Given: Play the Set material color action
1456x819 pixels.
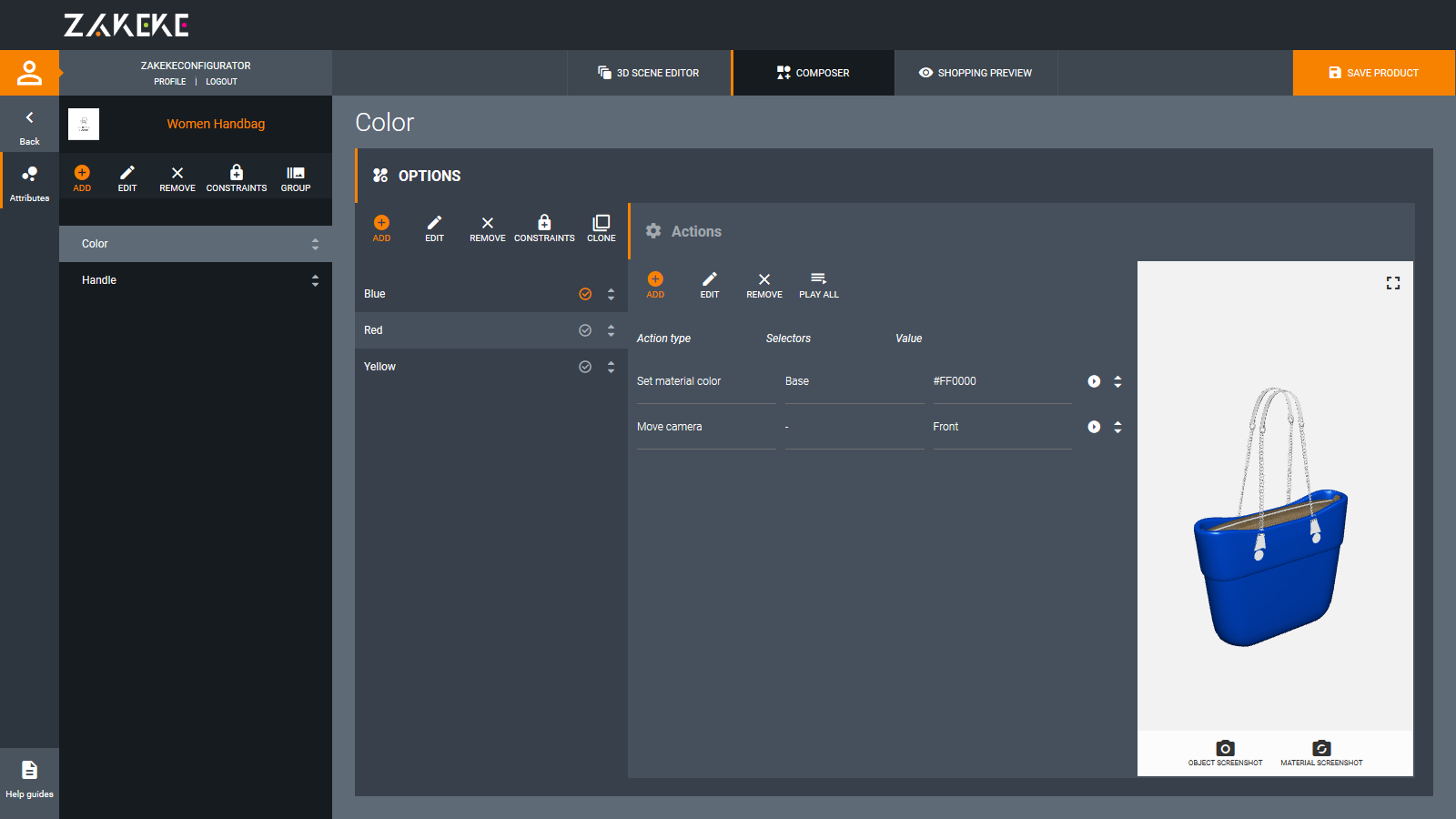Looking at the screenshot, I should (1094, 381).
